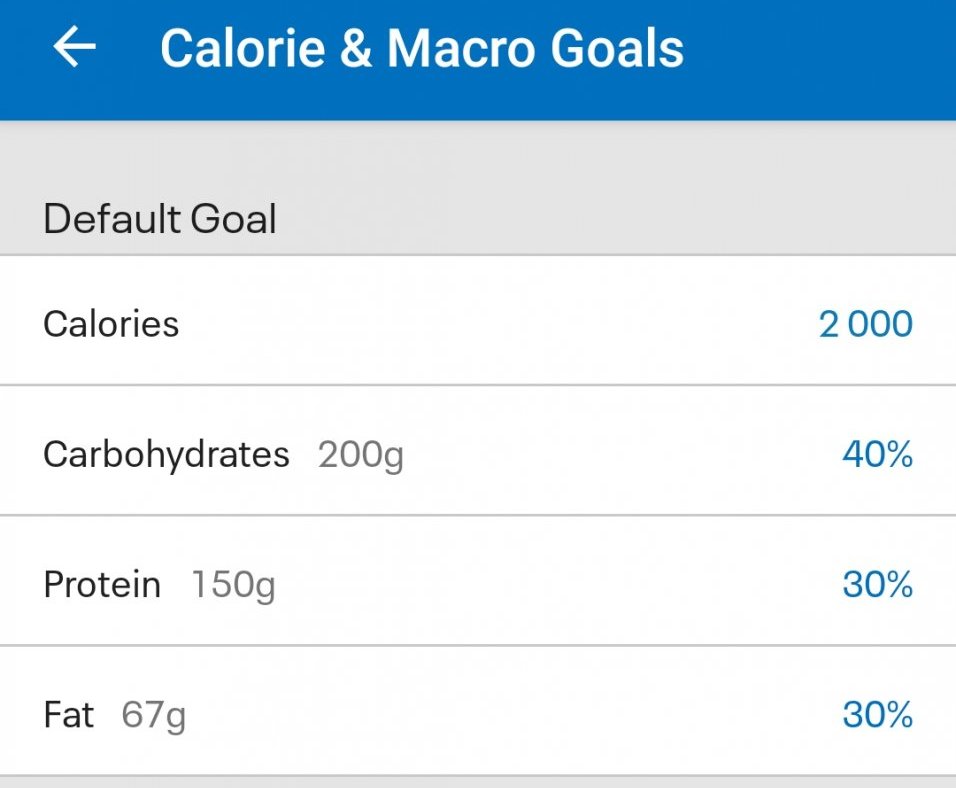Change the 40% carbohydrates percentage
The width and height of the screenshot is (956, 788).
pos(877,455)
